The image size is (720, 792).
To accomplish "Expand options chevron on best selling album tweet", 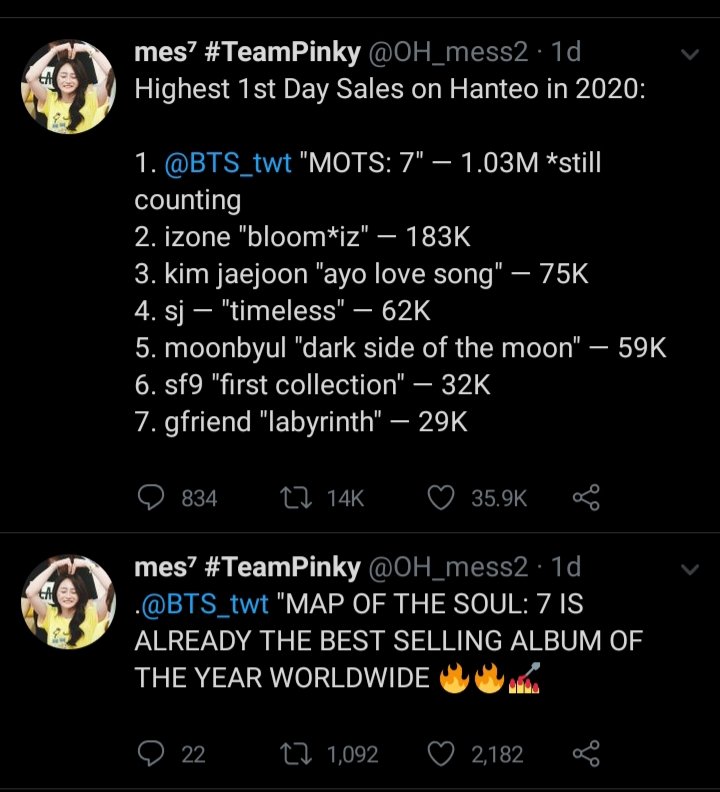I will click(x=689, y=569).
